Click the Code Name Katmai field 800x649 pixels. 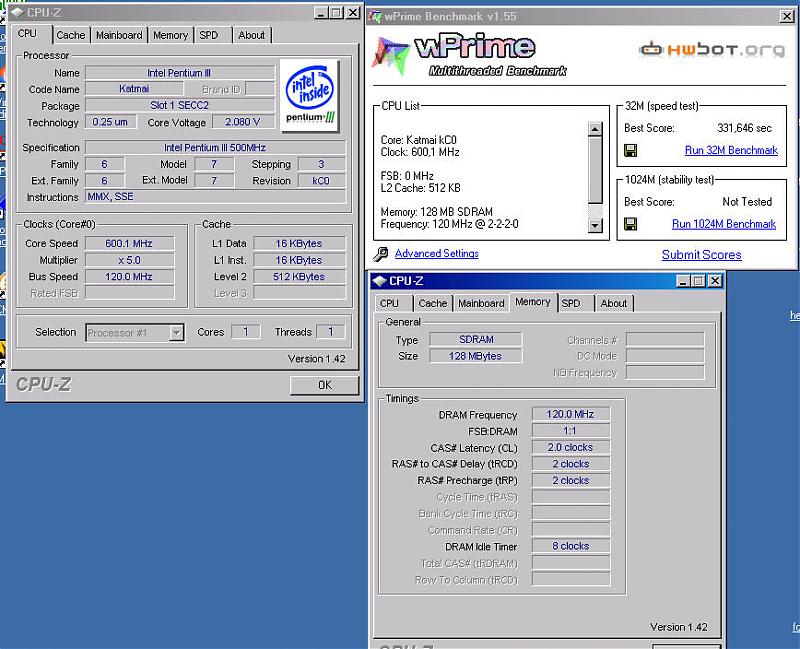point(134,89)
